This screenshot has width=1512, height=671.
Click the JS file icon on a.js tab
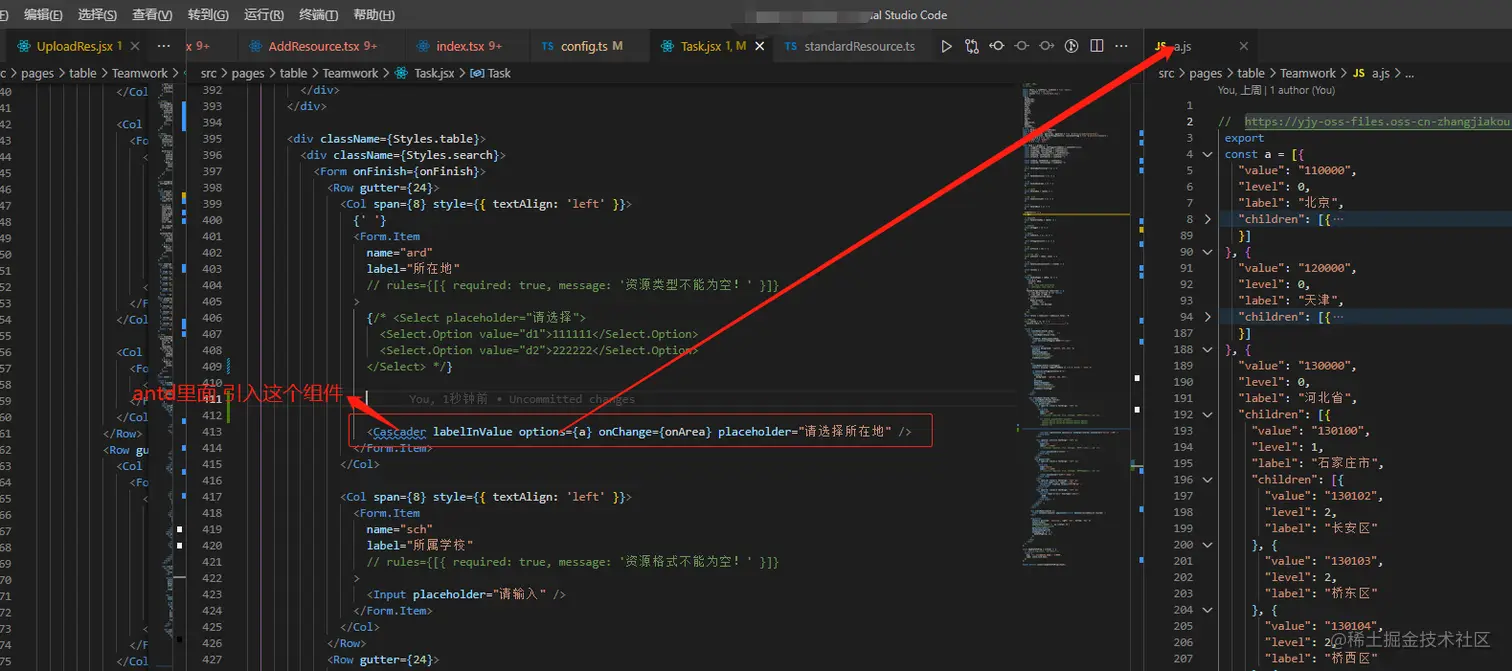(1161, 46)
